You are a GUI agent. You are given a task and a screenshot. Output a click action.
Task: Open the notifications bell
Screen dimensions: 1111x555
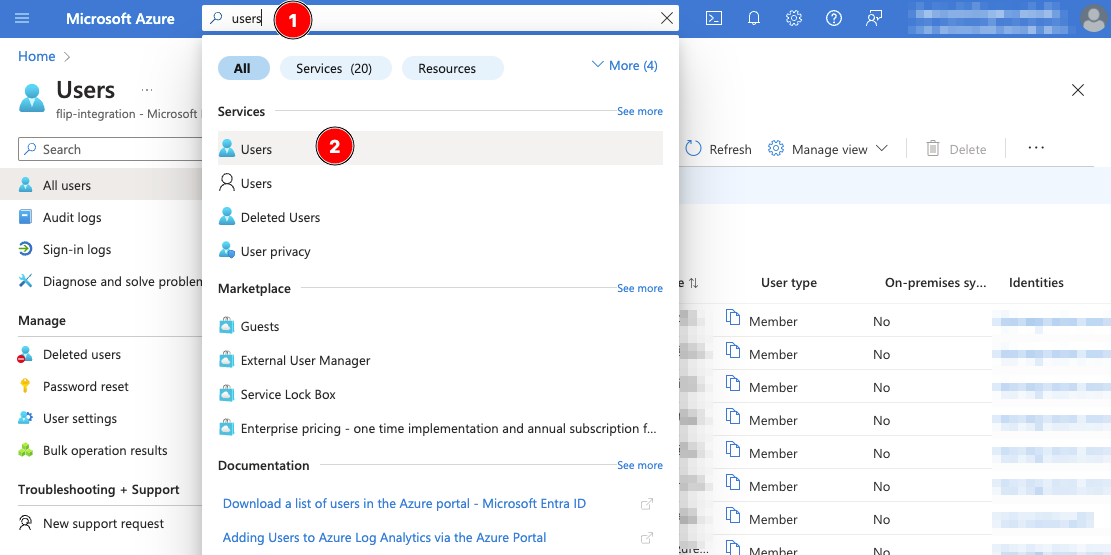754,18
